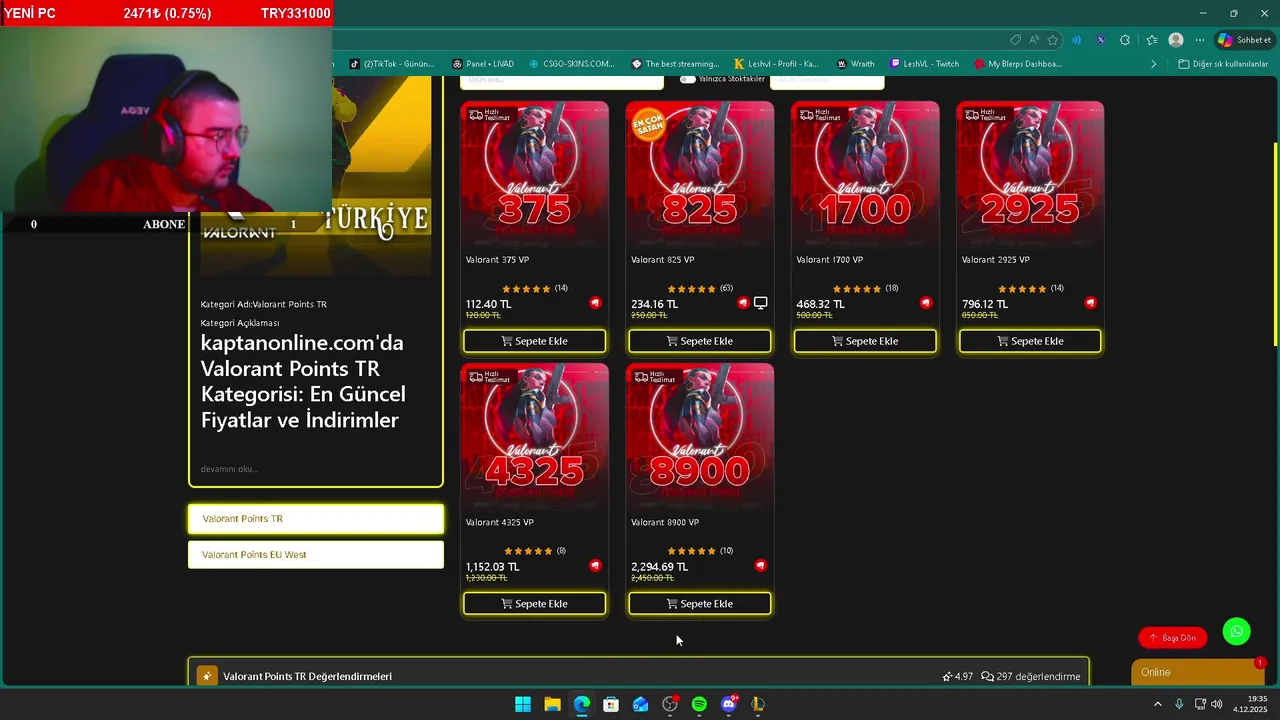Add Valorant 375 VP to cart with Sepete Ekle

[x=534, y=341]
